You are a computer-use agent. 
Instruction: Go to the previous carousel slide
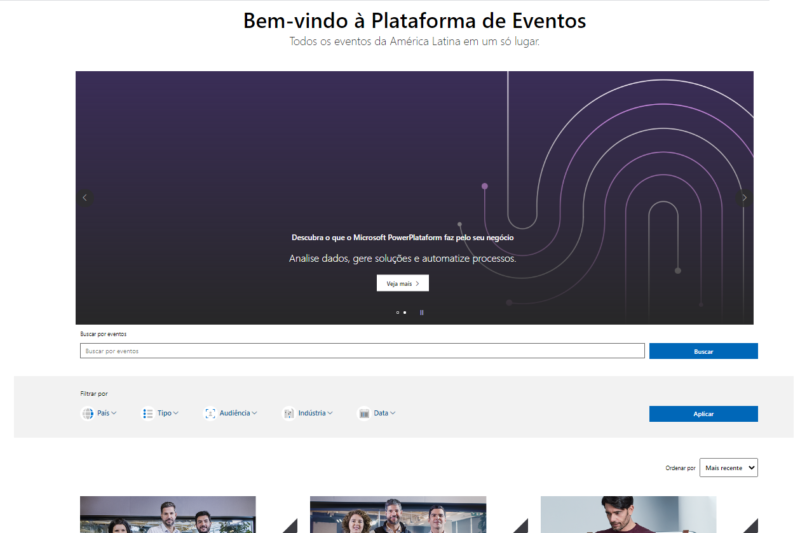pos(85,198)
